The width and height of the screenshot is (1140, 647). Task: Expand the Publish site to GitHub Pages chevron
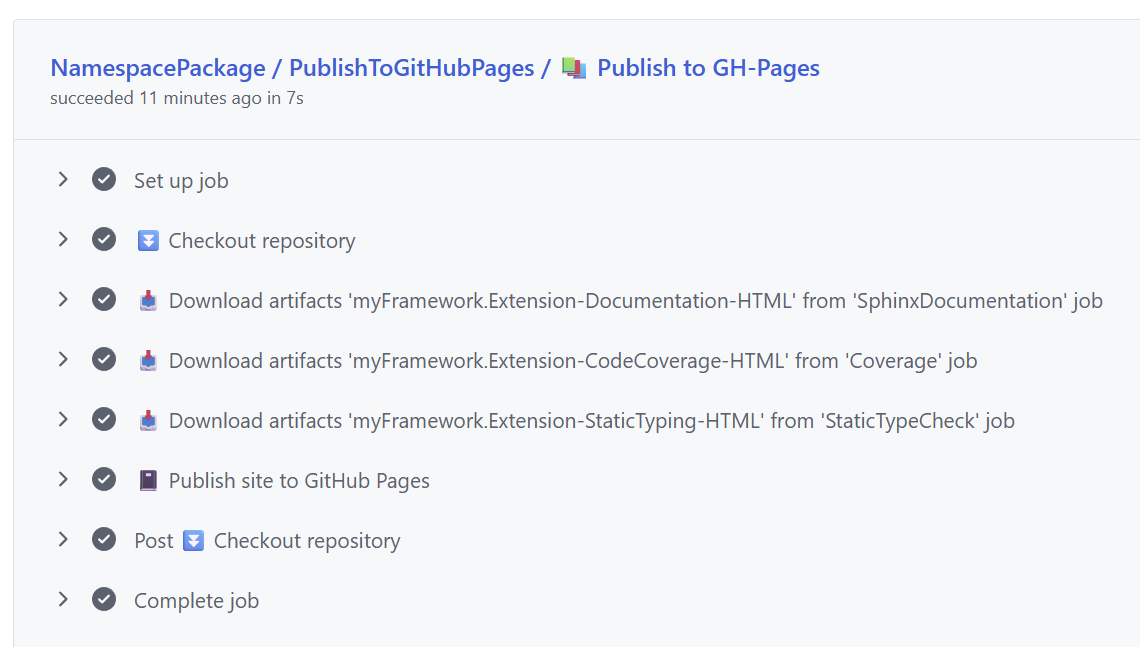[63, 480]
